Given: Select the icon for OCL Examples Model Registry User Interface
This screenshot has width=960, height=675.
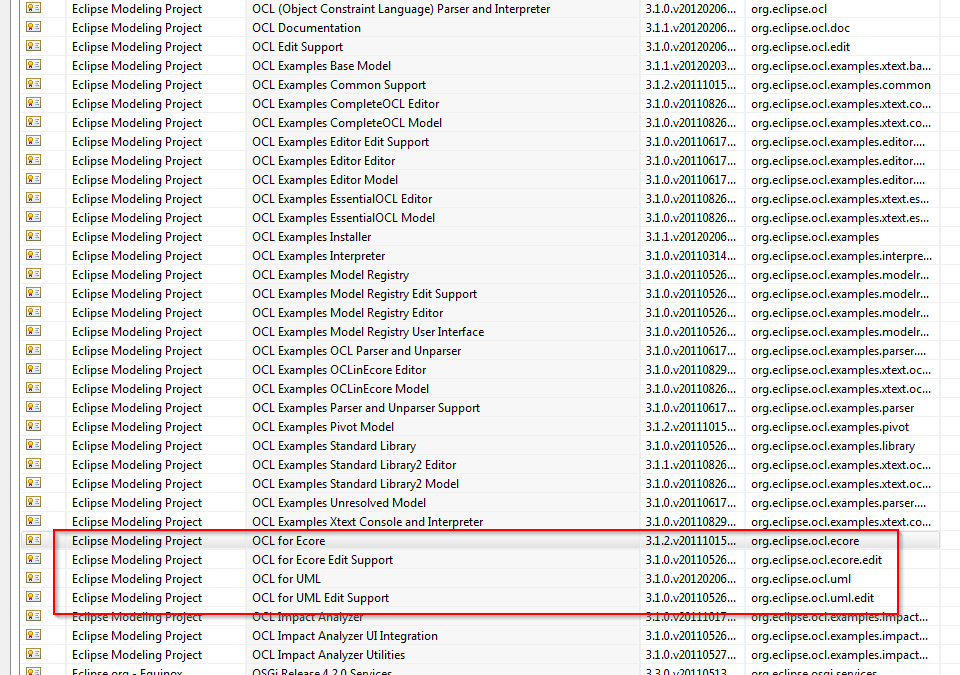Looking at the screenshot, I should point(34,331).
